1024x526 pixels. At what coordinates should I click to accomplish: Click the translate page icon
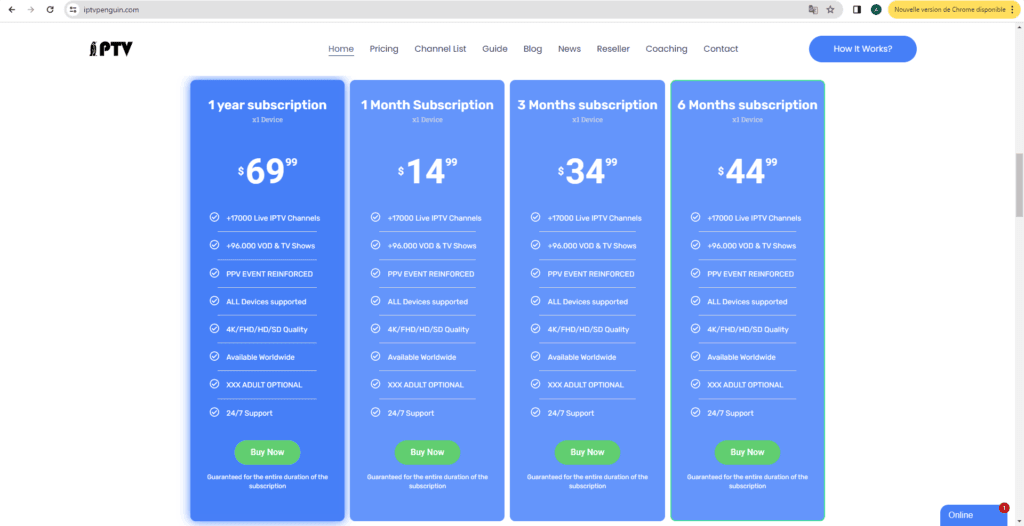[x=813, y=9]
